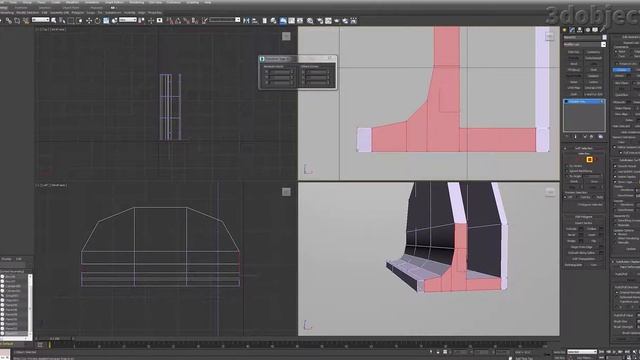Click the ViewCube in the Left viewport

[x=286, y=192]
